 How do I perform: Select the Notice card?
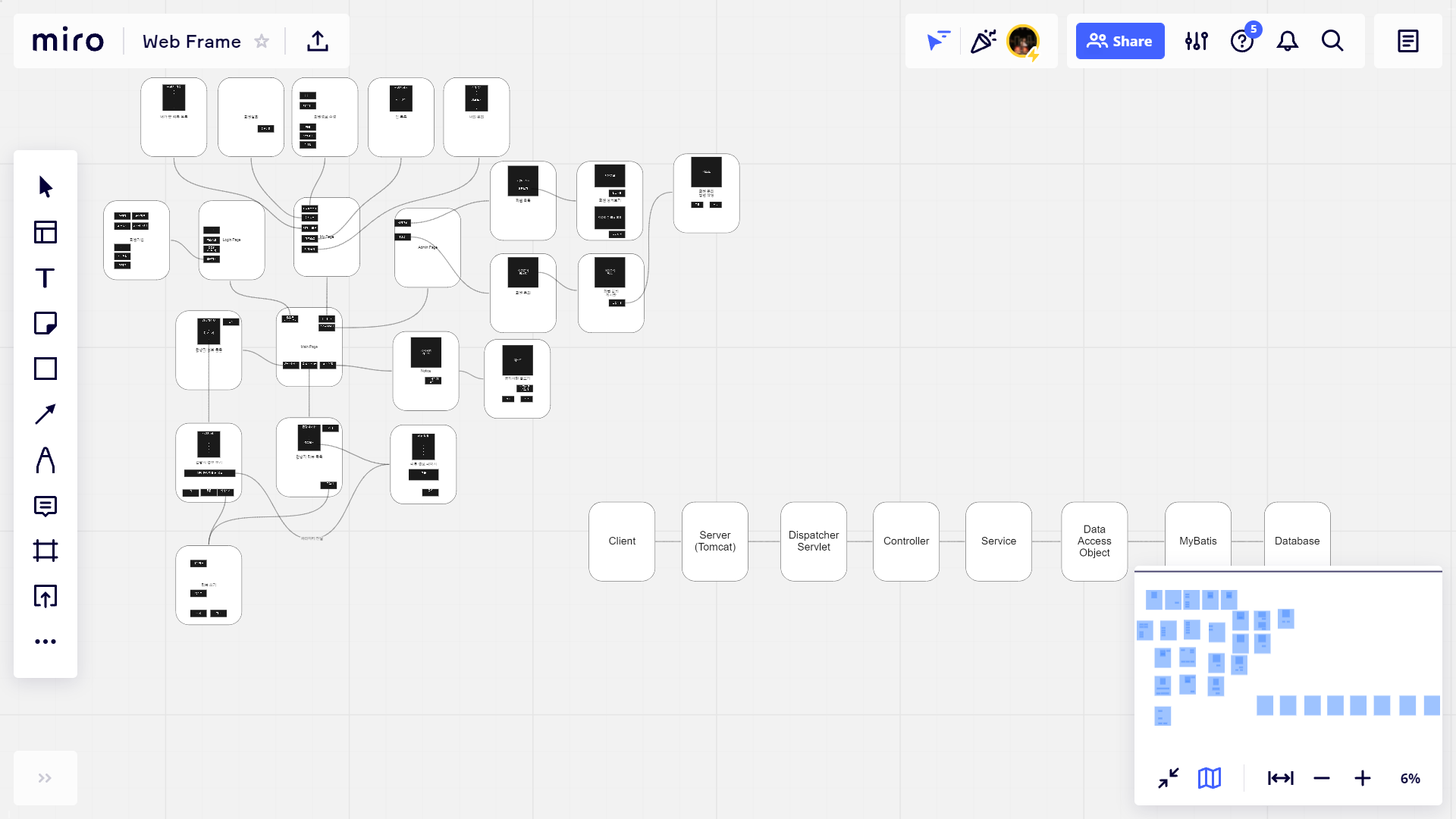point(426,372)
